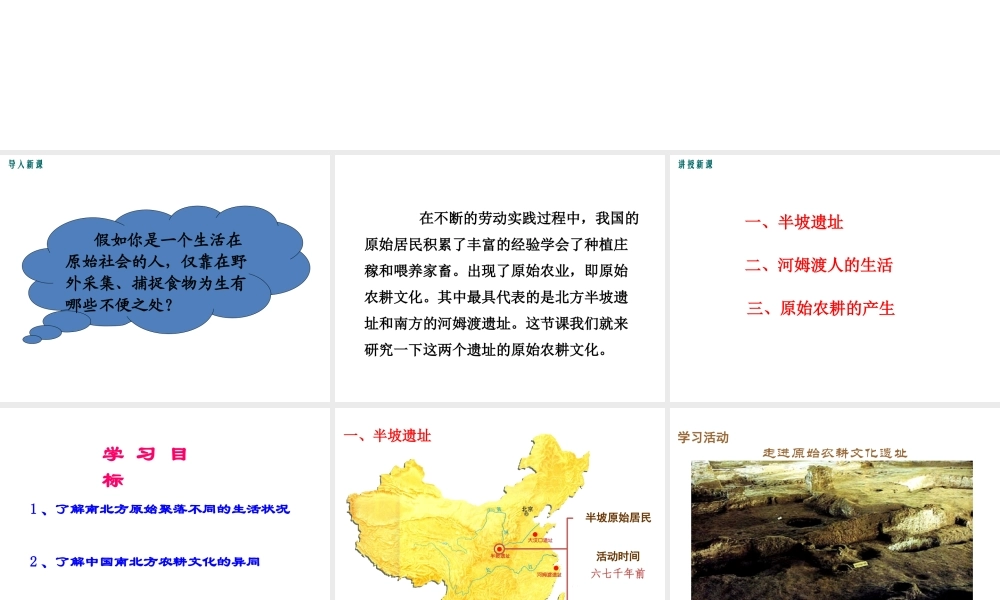Click the excavation site photograph
The width and height of the screenshot is (1000, 600).
coord(832,530)
